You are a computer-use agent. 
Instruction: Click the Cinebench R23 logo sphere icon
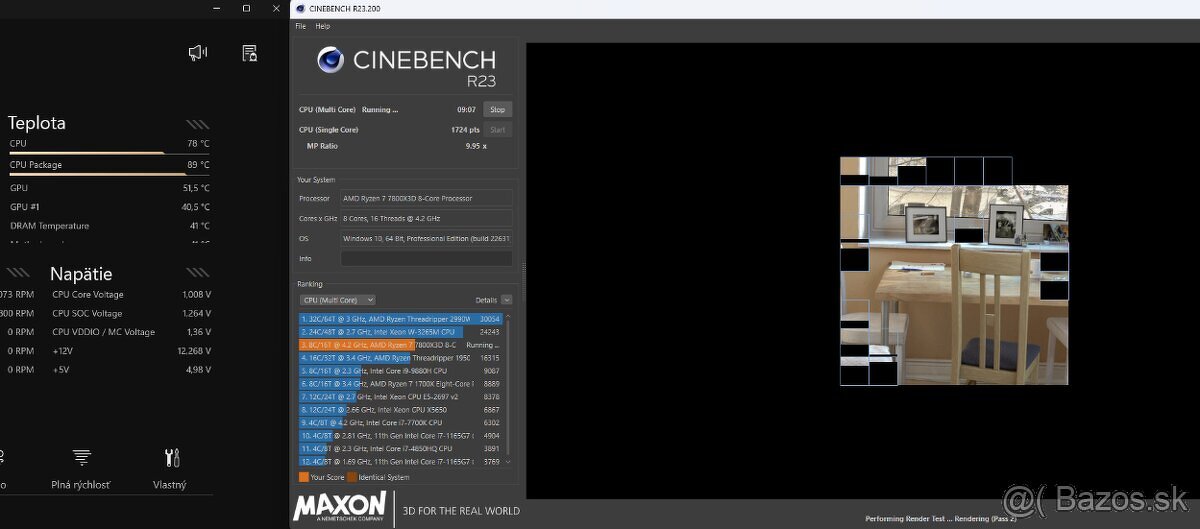click(x=331, y=60)
